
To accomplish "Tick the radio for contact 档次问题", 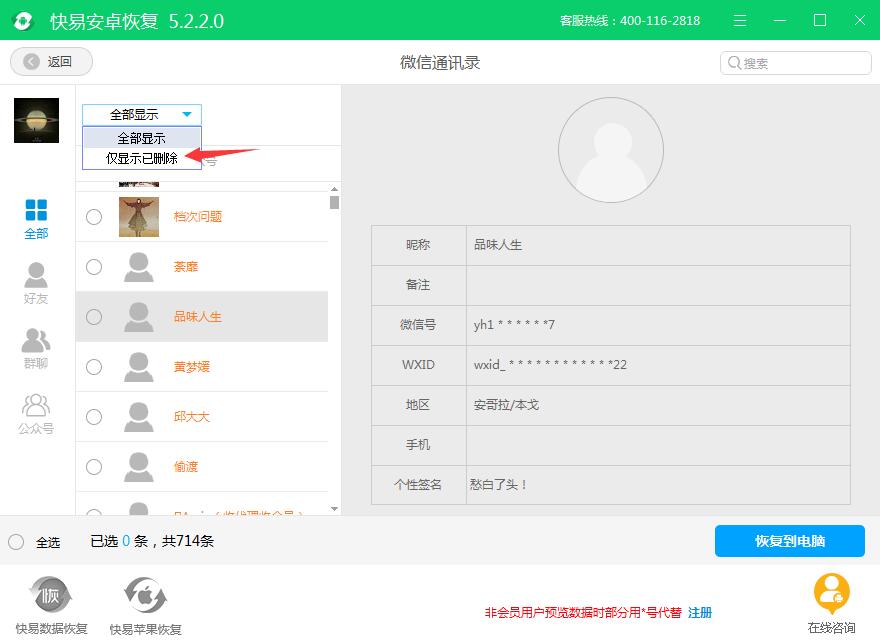I will (94, 217).
